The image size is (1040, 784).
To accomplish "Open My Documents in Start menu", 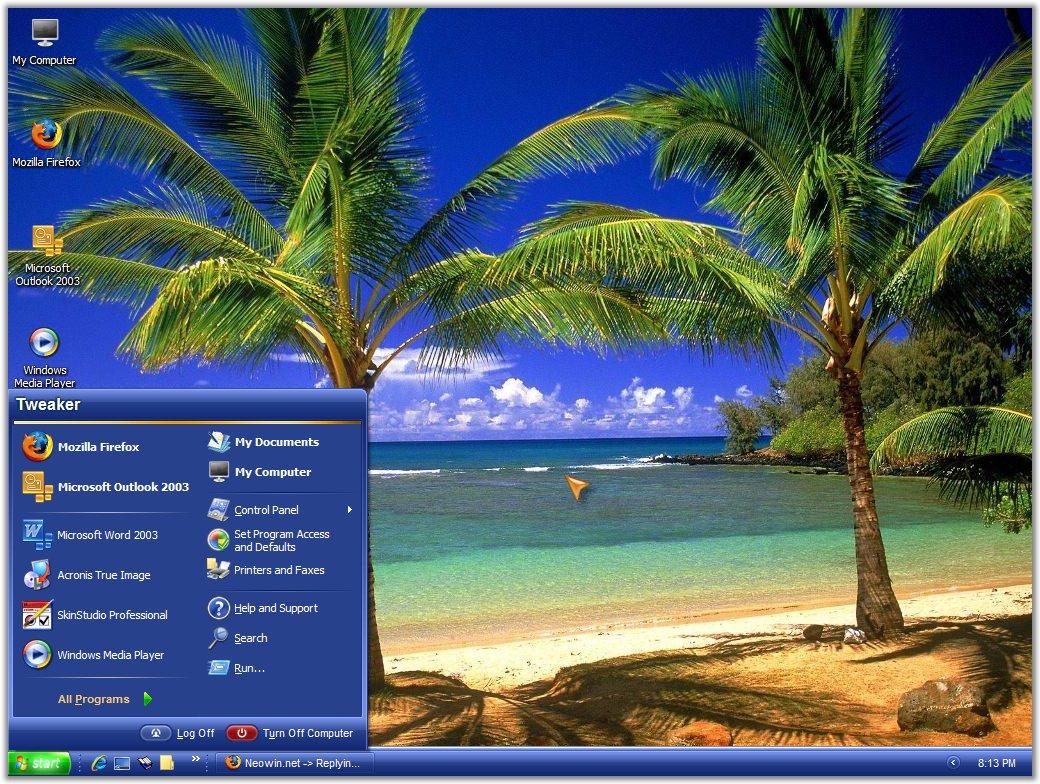I will [281, 442].
